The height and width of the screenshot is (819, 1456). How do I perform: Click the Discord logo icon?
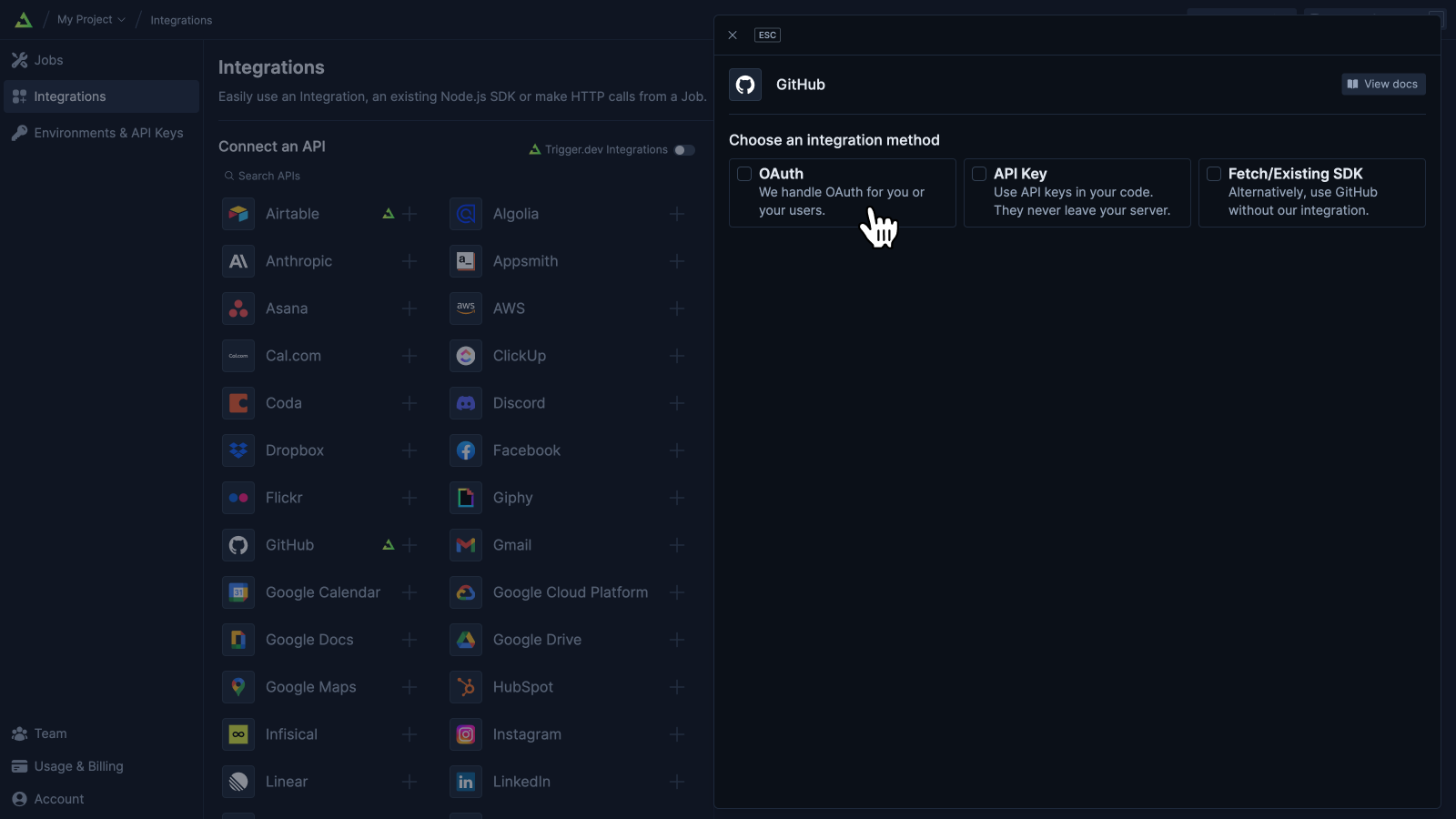[x=466, y=403]
